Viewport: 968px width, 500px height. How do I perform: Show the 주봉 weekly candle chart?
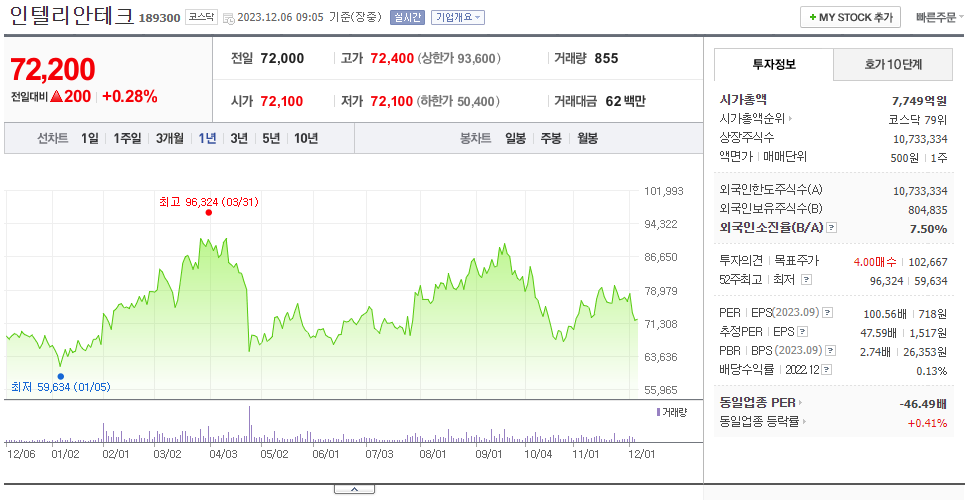click(x=551, y=138)
